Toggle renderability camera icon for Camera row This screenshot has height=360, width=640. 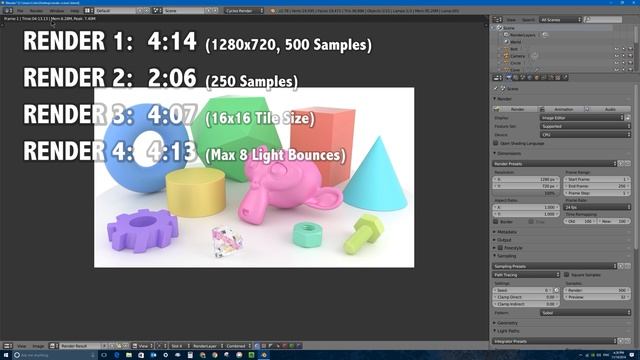630,56
